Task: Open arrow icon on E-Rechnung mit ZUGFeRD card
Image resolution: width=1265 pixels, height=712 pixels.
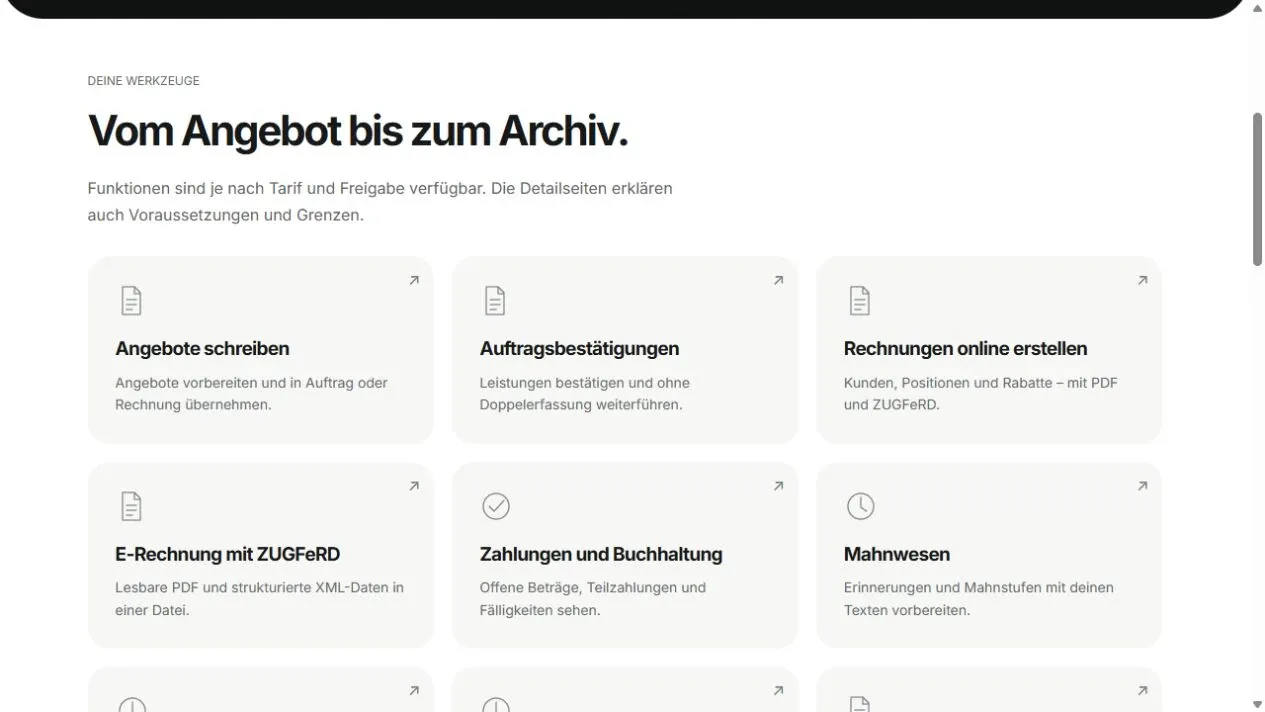Action: [x=414, y=486]
